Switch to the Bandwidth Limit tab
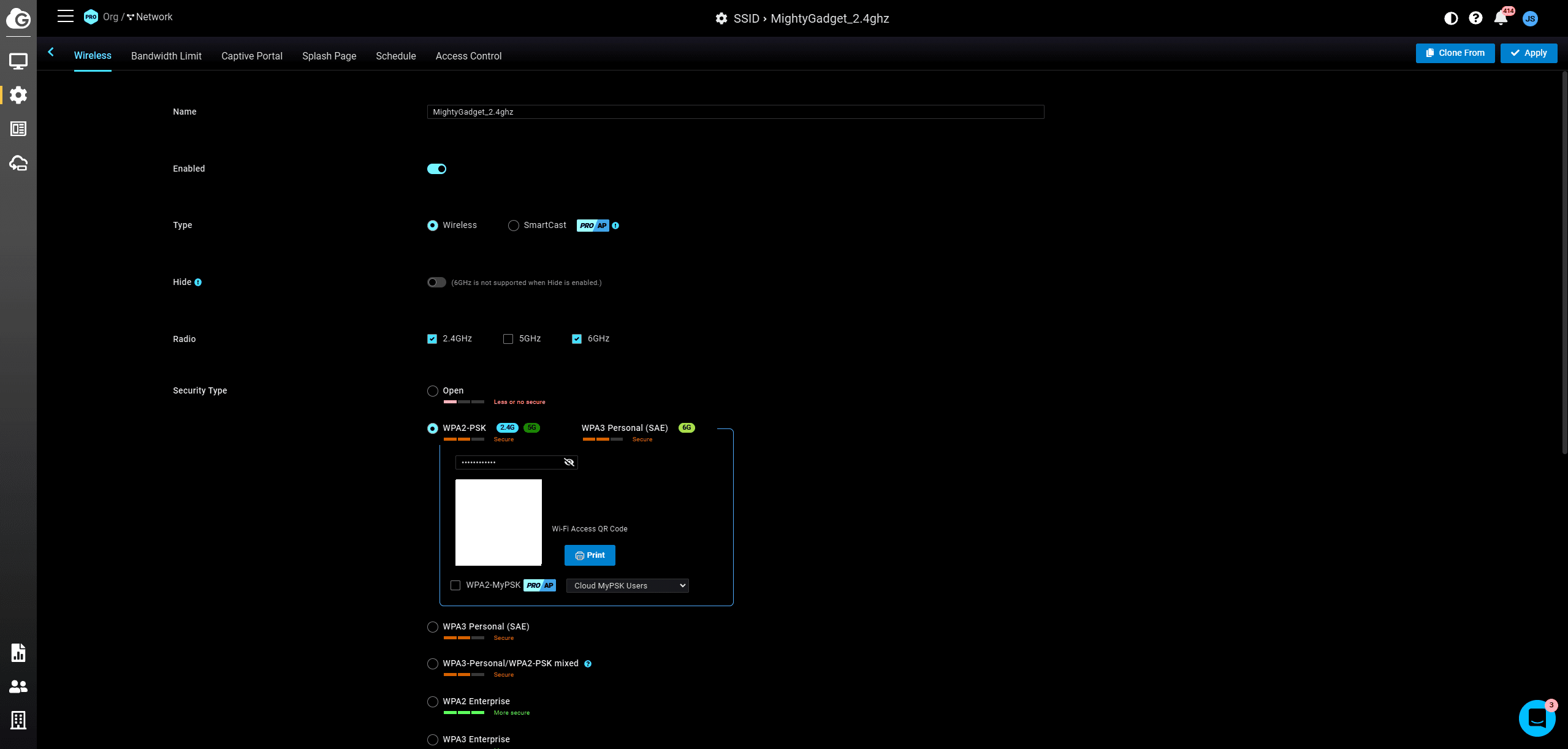 tap(166, 56)
